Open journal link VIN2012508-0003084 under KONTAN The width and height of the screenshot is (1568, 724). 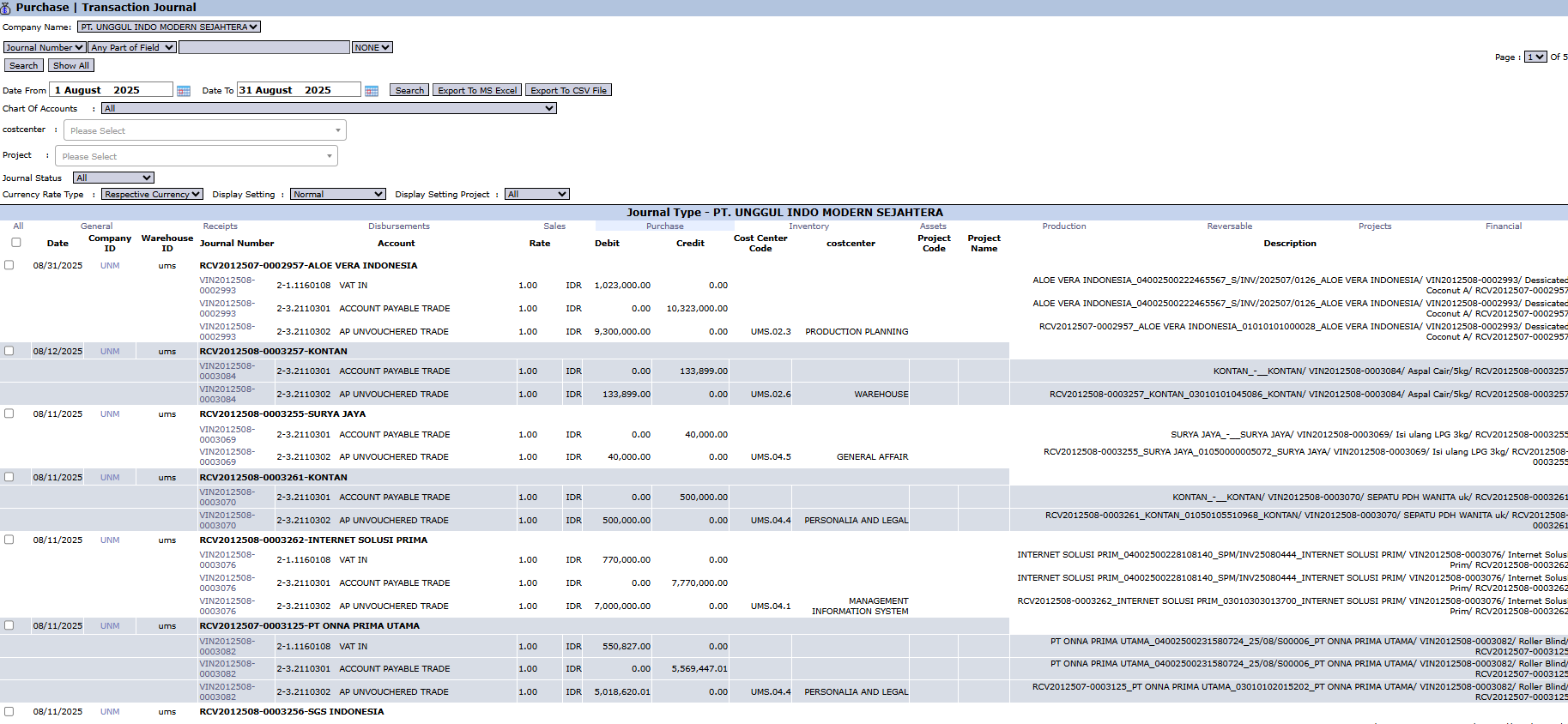(227, 371)
